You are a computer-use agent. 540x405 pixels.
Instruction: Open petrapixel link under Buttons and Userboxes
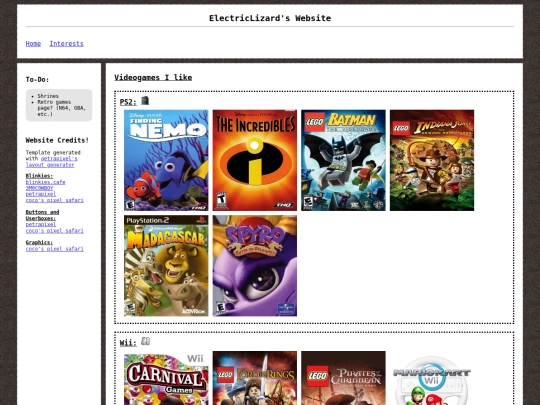(x=41, y=224)
